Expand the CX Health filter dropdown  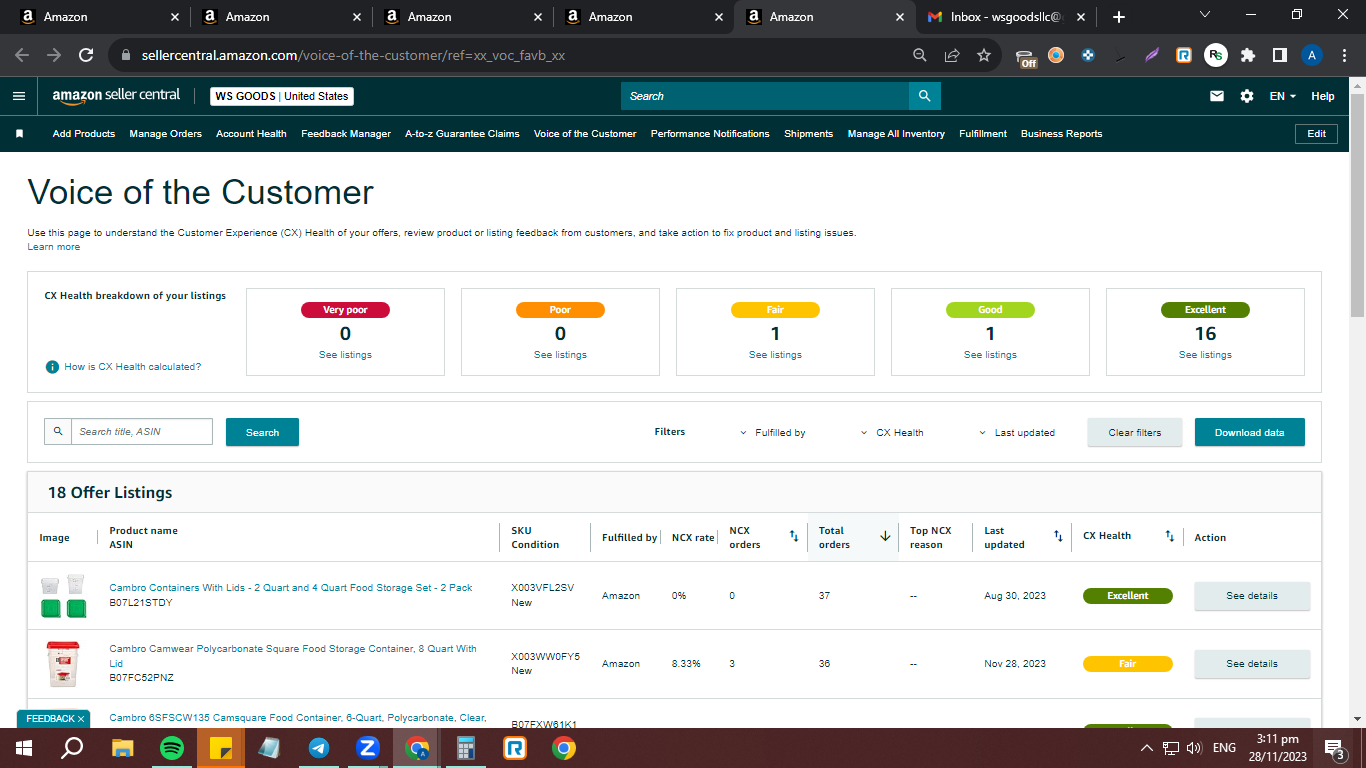[x=892, y=433]
